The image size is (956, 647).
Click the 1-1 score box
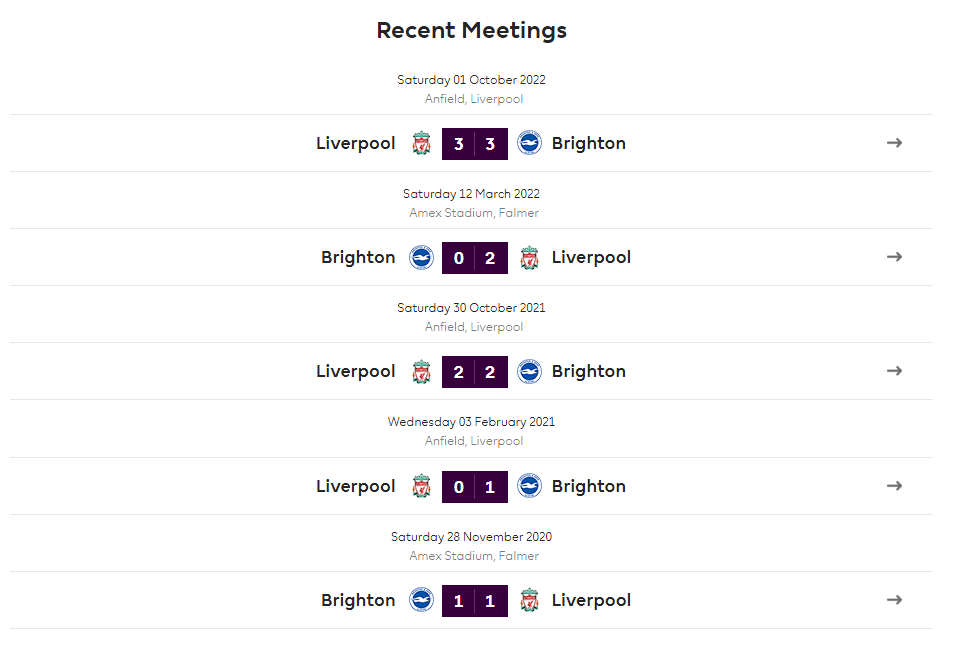475,601
